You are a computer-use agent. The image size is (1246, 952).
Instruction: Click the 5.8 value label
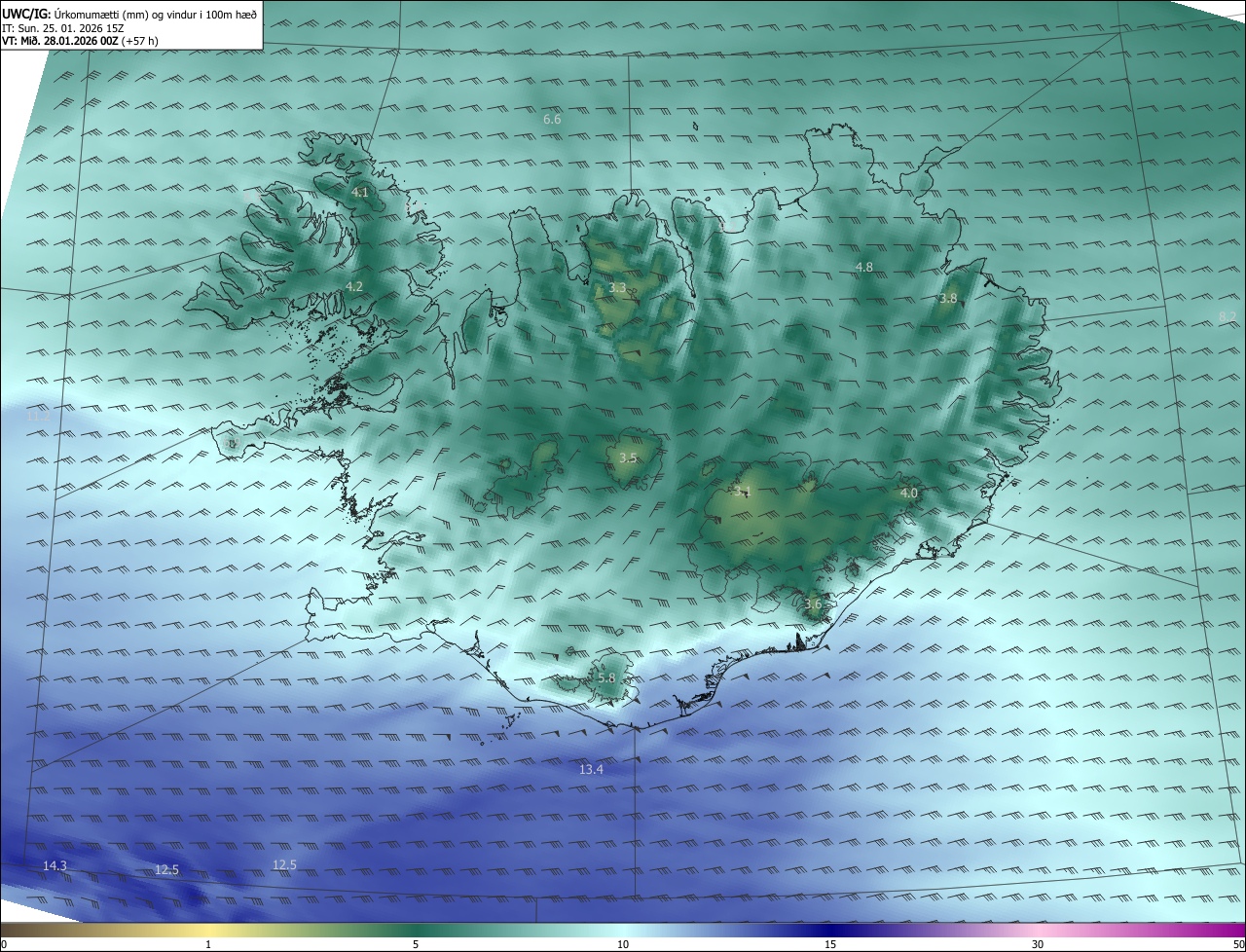click(607, 677)
